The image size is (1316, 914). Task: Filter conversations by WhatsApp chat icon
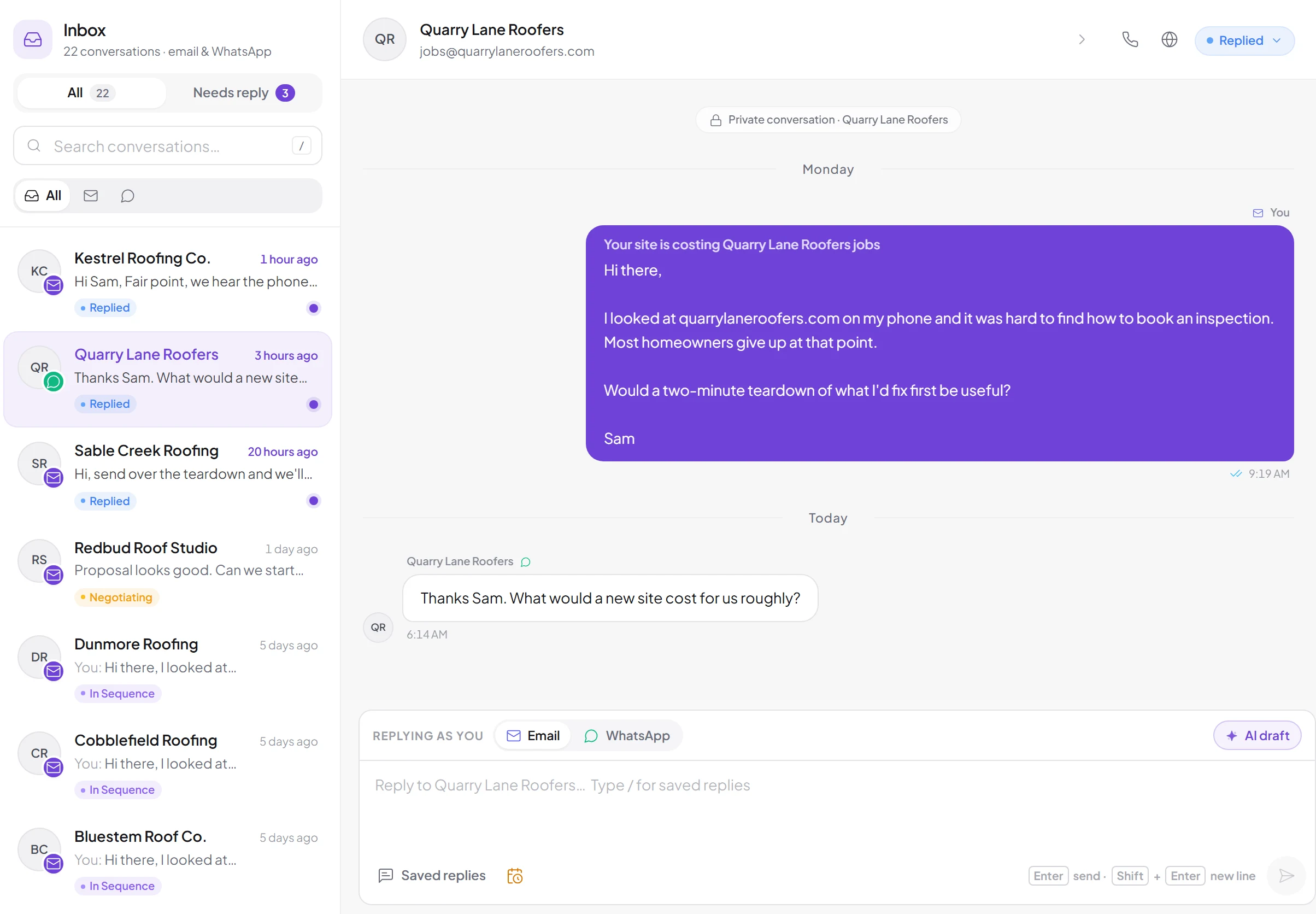pyautogui.click(x=127, y=196)
